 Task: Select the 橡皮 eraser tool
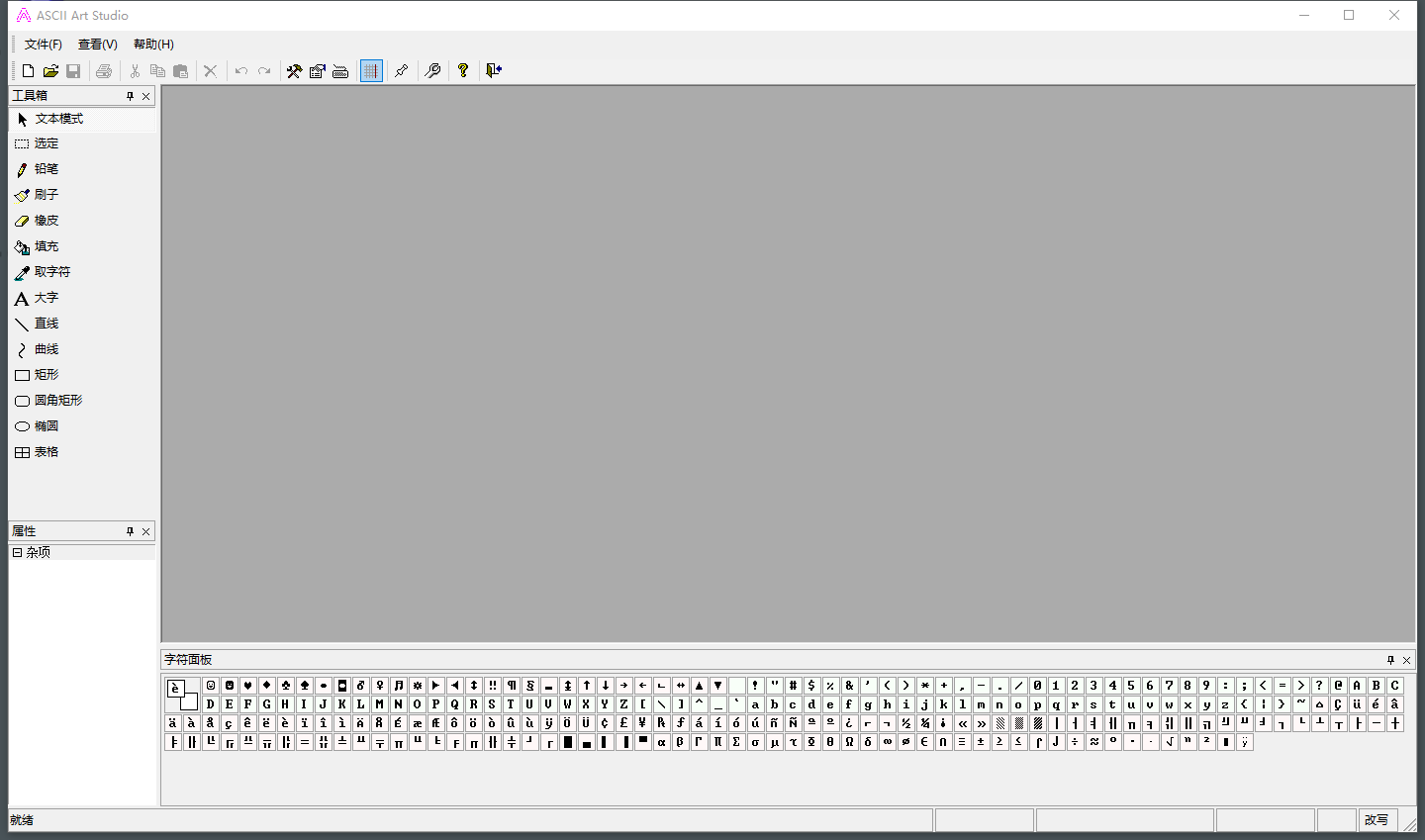click(46, 221)
